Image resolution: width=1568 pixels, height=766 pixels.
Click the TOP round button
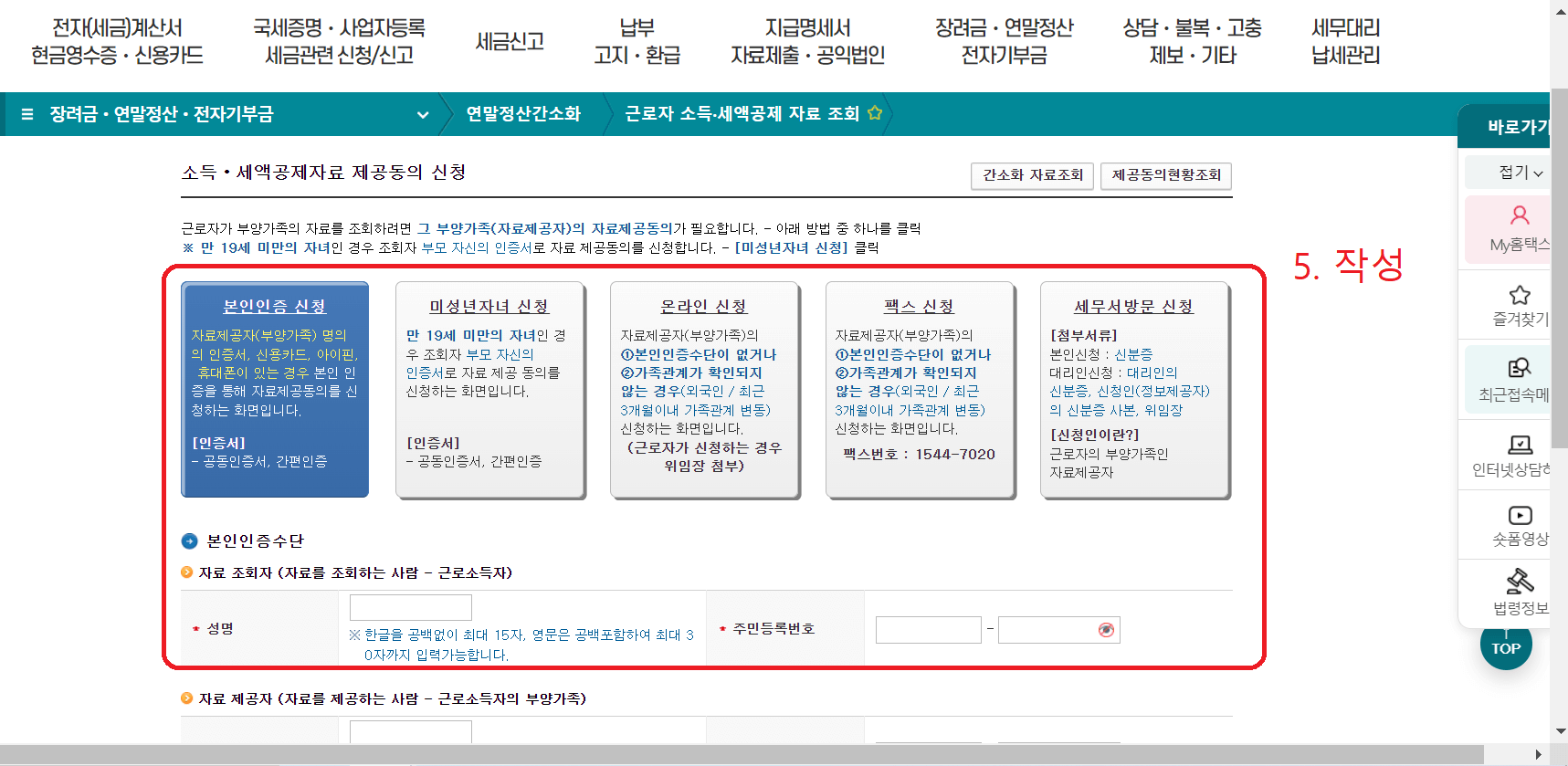(1506, 647)
